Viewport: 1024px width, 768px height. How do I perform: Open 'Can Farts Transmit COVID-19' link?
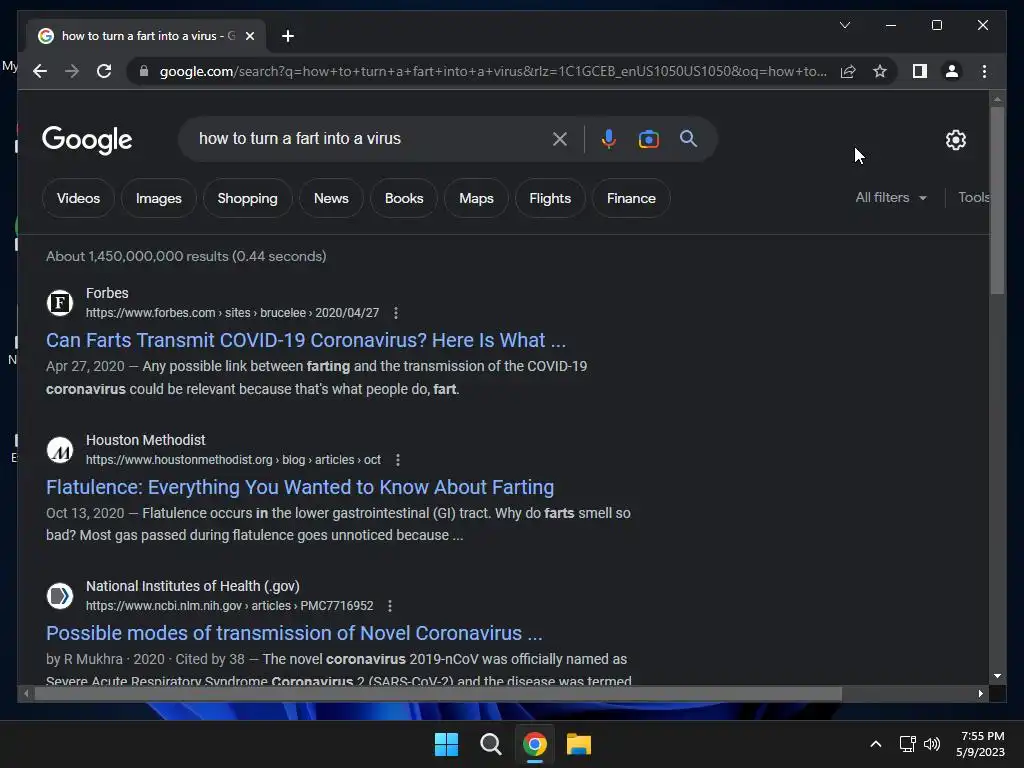[306, 340]
